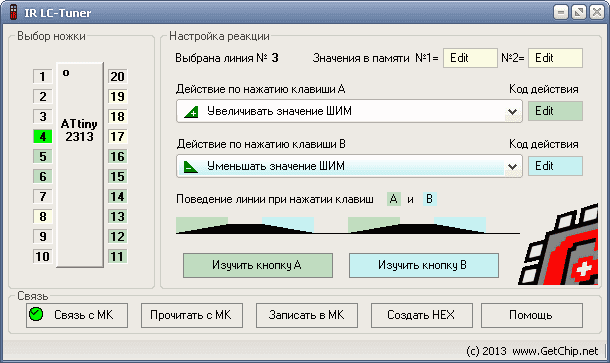Select pin 13 of the chip
The image size is (610, 363).
pyautogui.click(x=117, y=216)
